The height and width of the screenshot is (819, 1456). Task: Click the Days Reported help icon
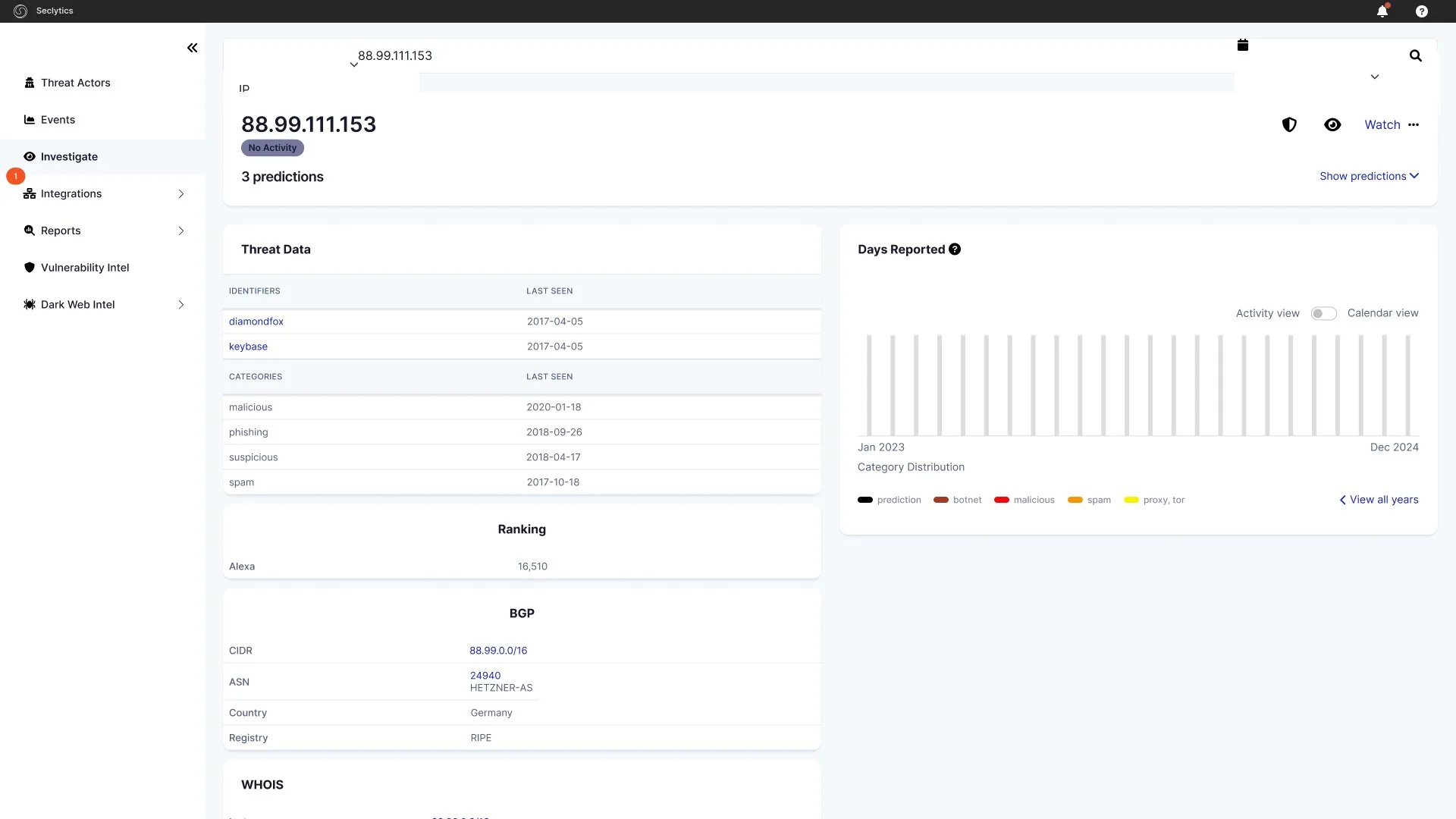pos(955,249)
